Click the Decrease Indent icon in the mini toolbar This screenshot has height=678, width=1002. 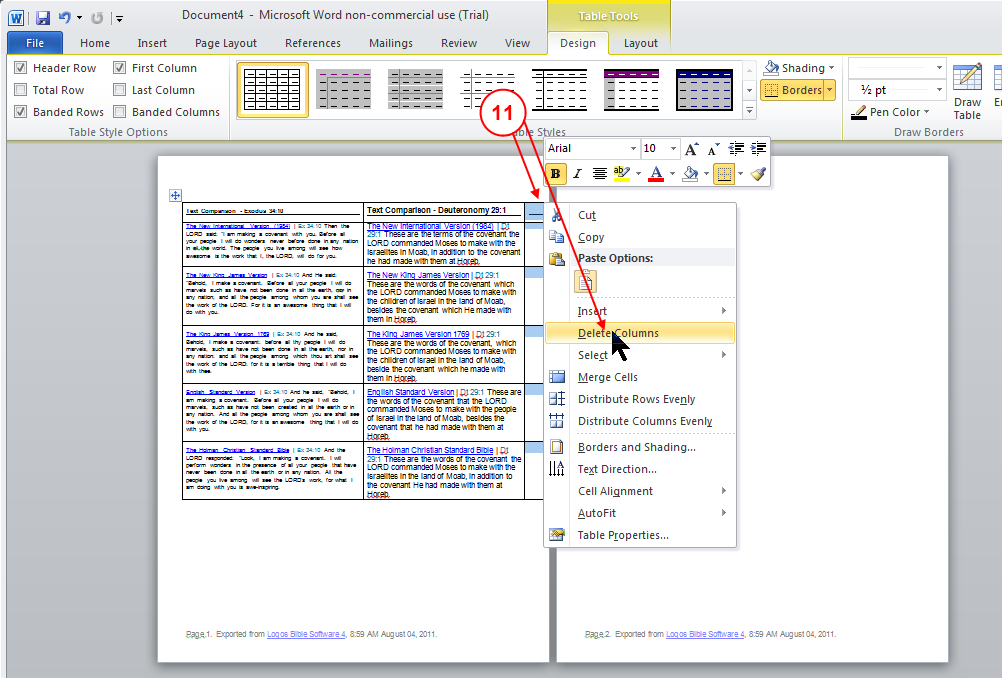(x=736, y=149)
